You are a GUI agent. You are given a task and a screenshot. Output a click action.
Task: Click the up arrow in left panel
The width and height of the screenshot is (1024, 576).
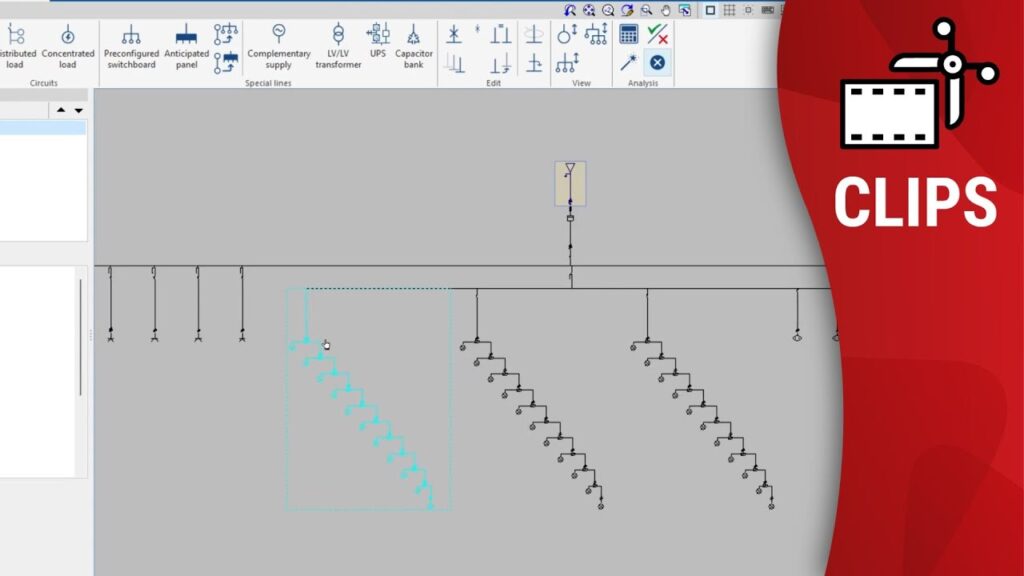61,110
